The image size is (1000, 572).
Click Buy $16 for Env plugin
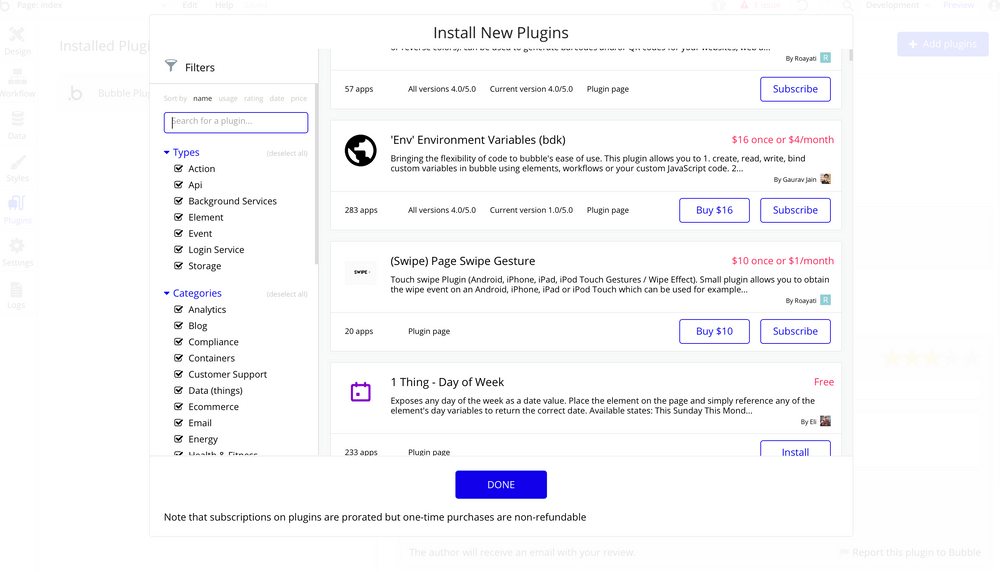(714, 210)
